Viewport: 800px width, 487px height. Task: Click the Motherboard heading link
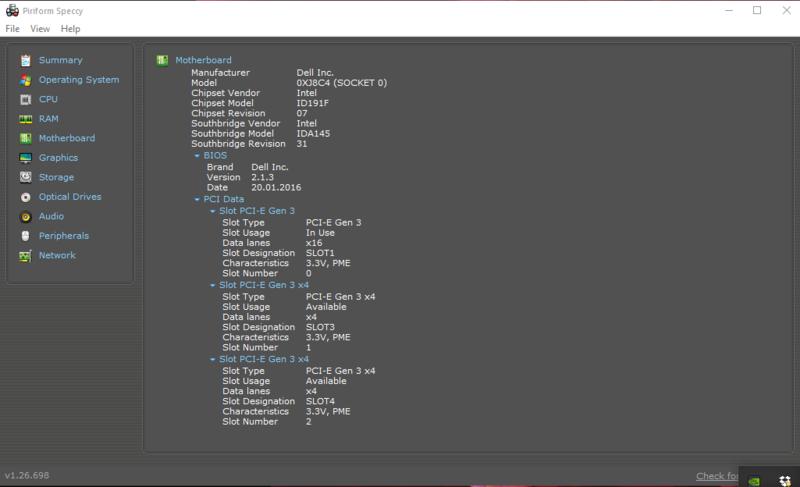click(203, 60)
